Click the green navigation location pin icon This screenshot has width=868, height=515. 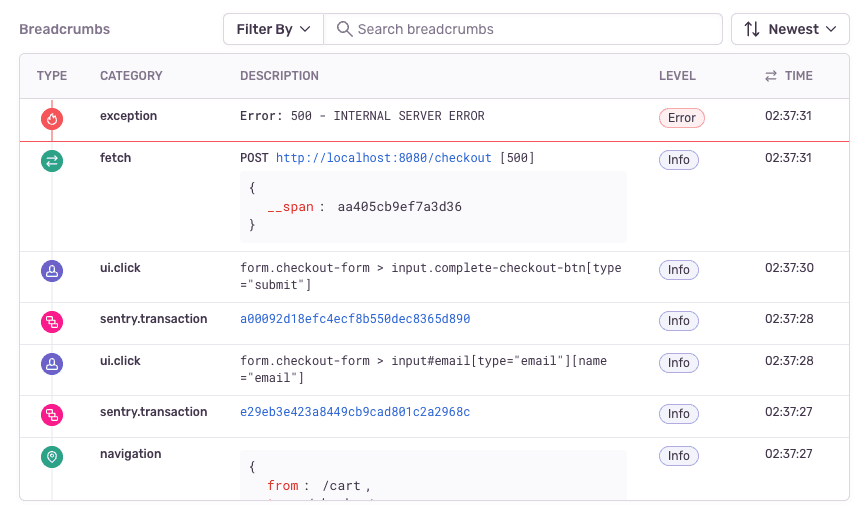[53, 456]
